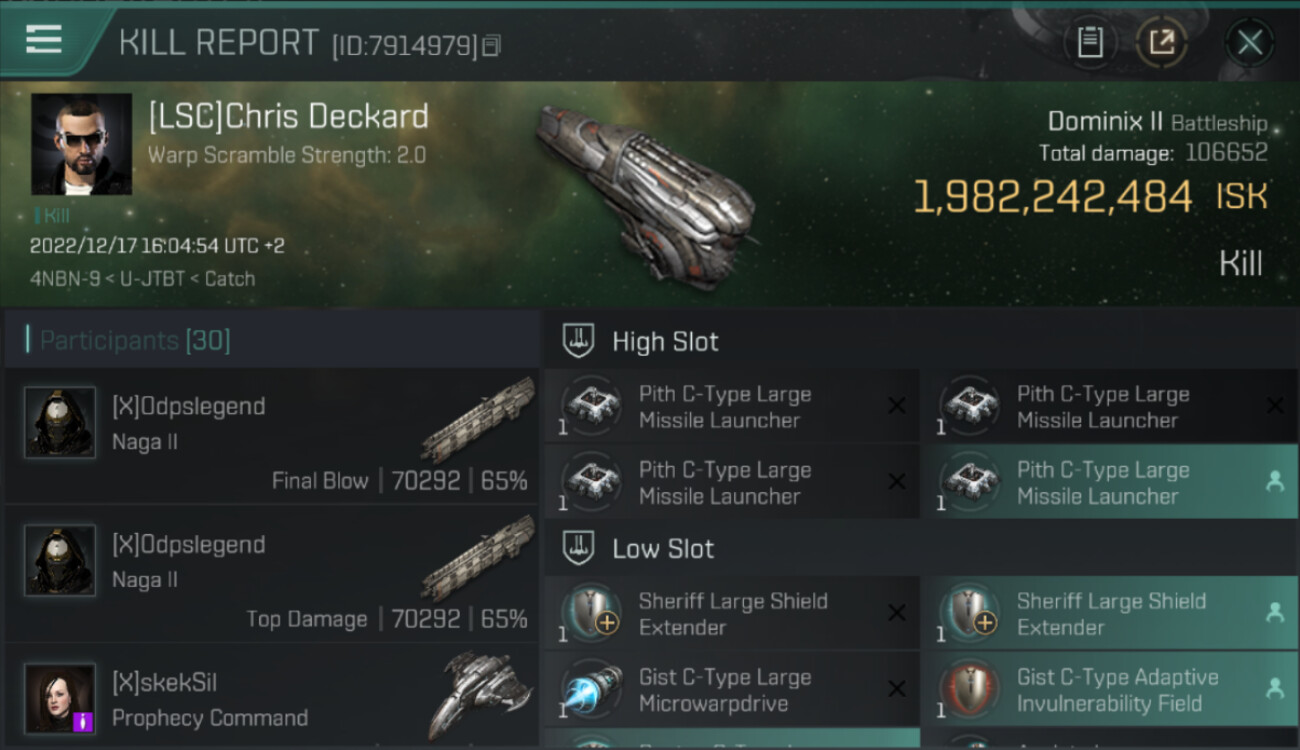The height and width of the screenshot is (750, 1300).
Task: Click skekSil's character portrait
Action: (x=60, y=698)
